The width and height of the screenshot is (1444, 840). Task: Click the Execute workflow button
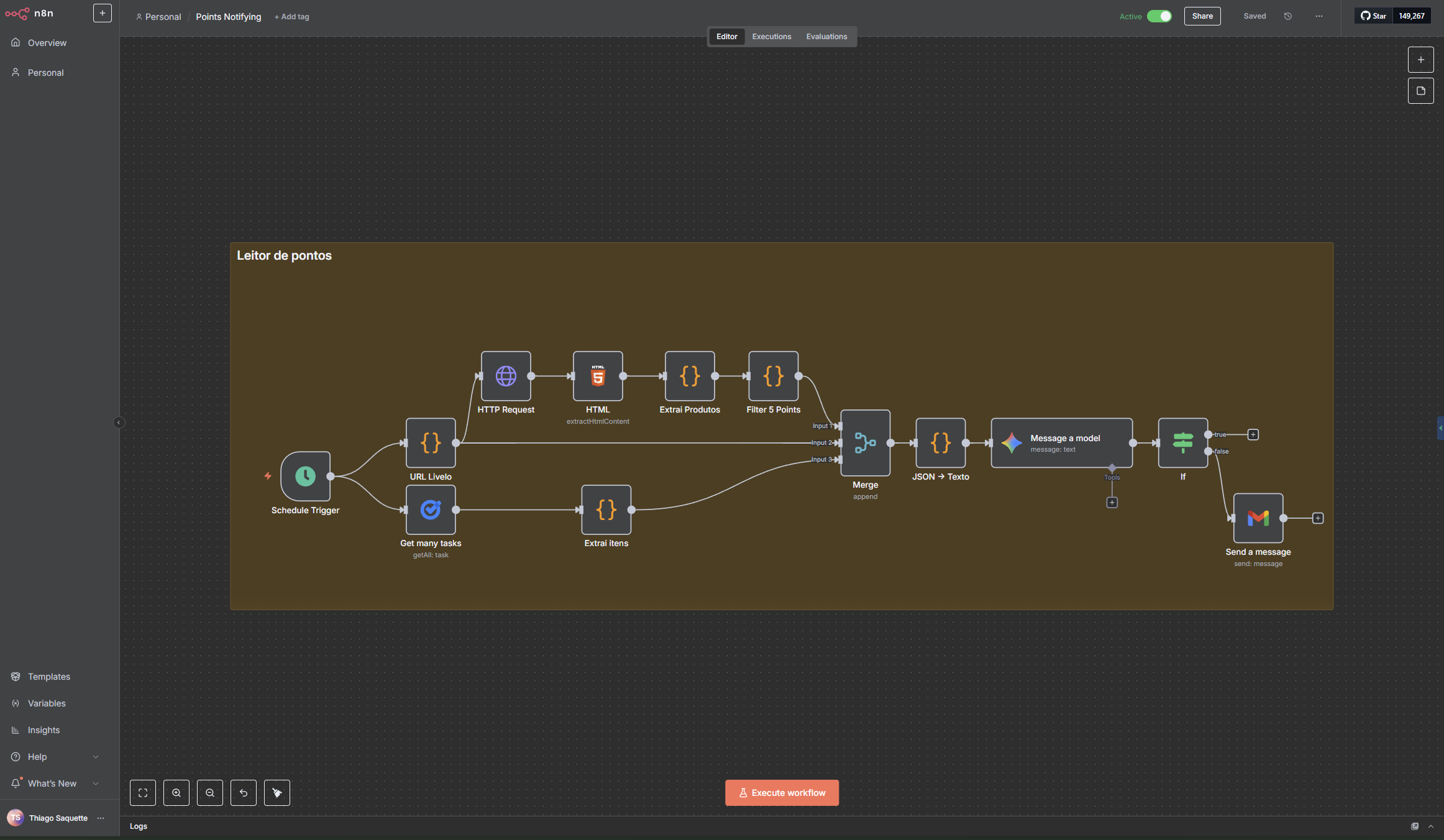pyautogui.click(x=782, y=793)
